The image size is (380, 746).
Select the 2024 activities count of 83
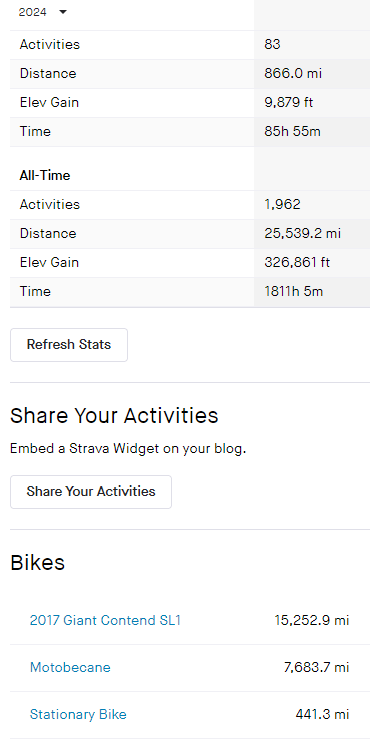(x=272, y=45)
